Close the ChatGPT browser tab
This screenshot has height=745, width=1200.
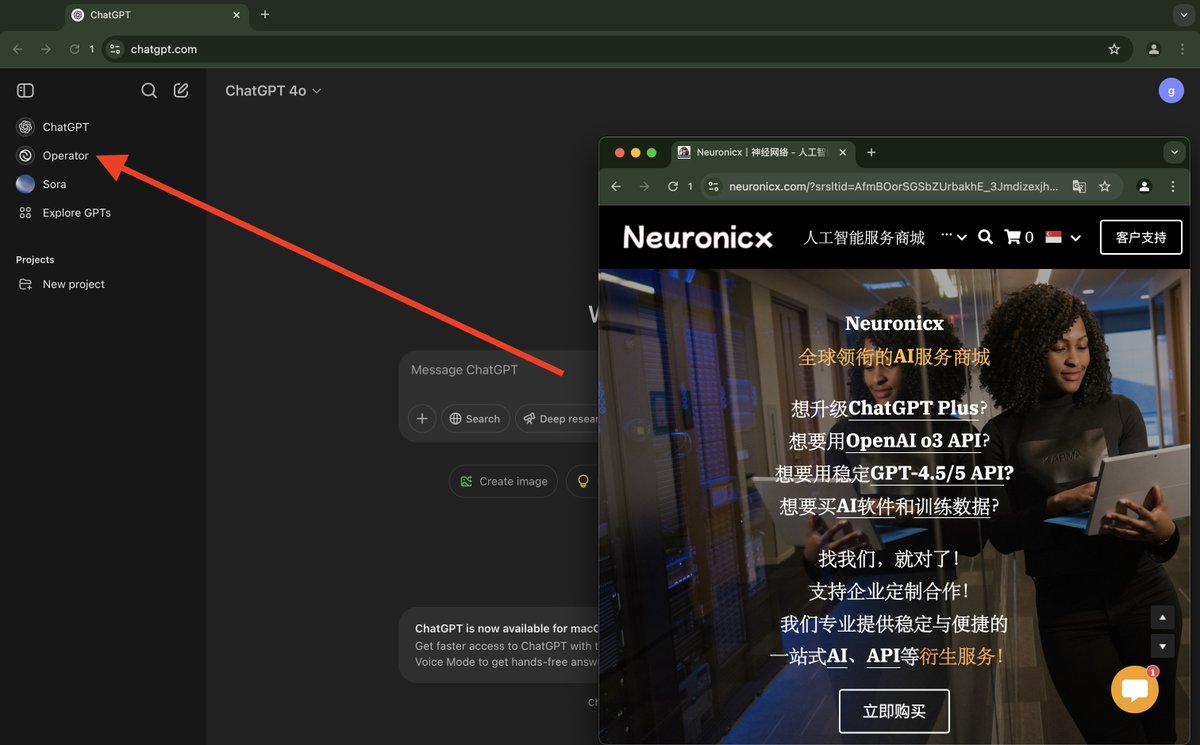click(237, 15)
